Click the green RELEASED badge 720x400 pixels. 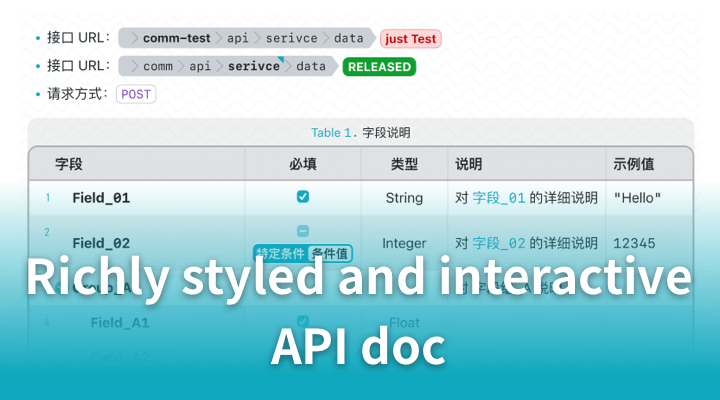[x=379, y=67]
